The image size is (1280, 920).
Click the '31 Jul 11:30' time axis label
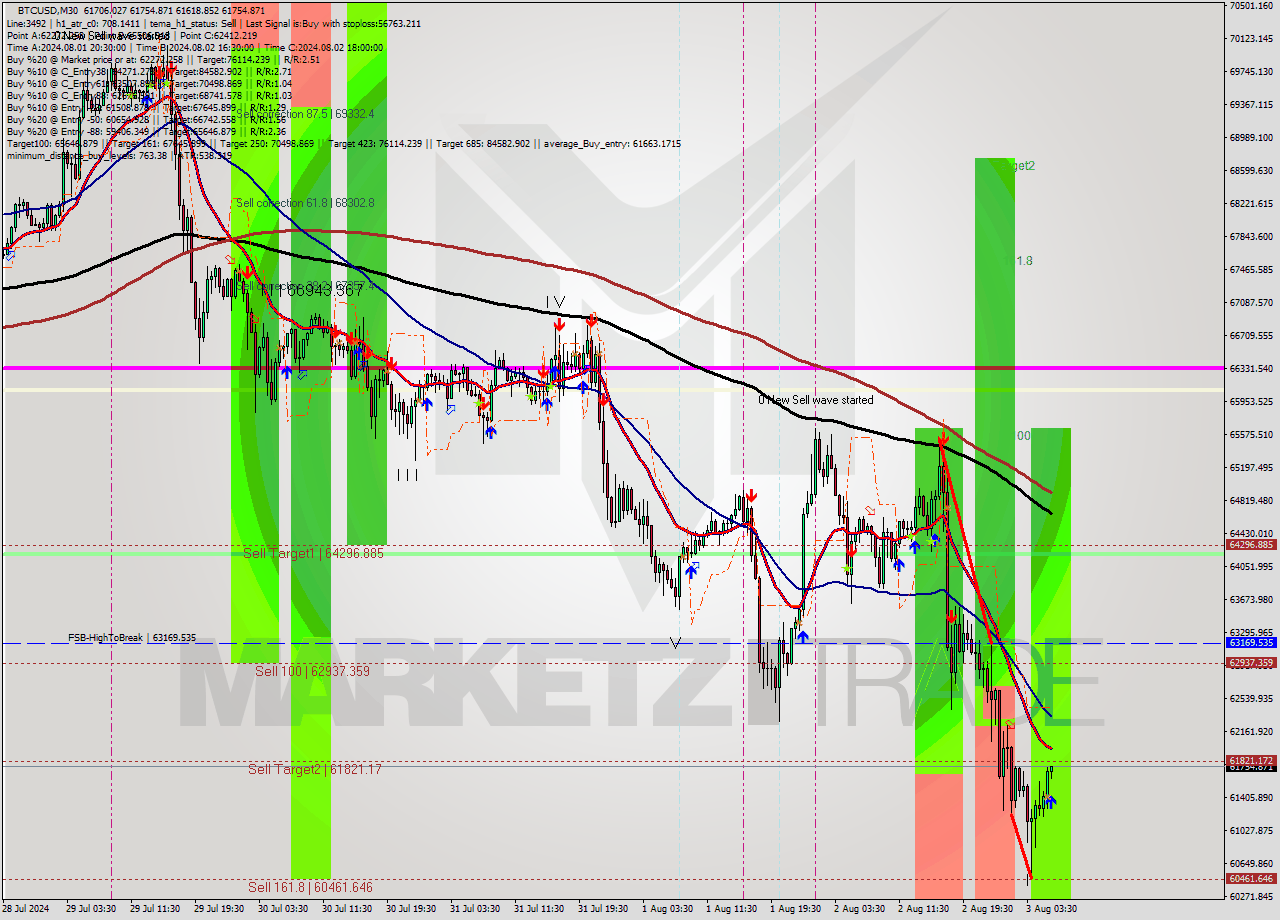pyautogui.click(x=538, y=909)
